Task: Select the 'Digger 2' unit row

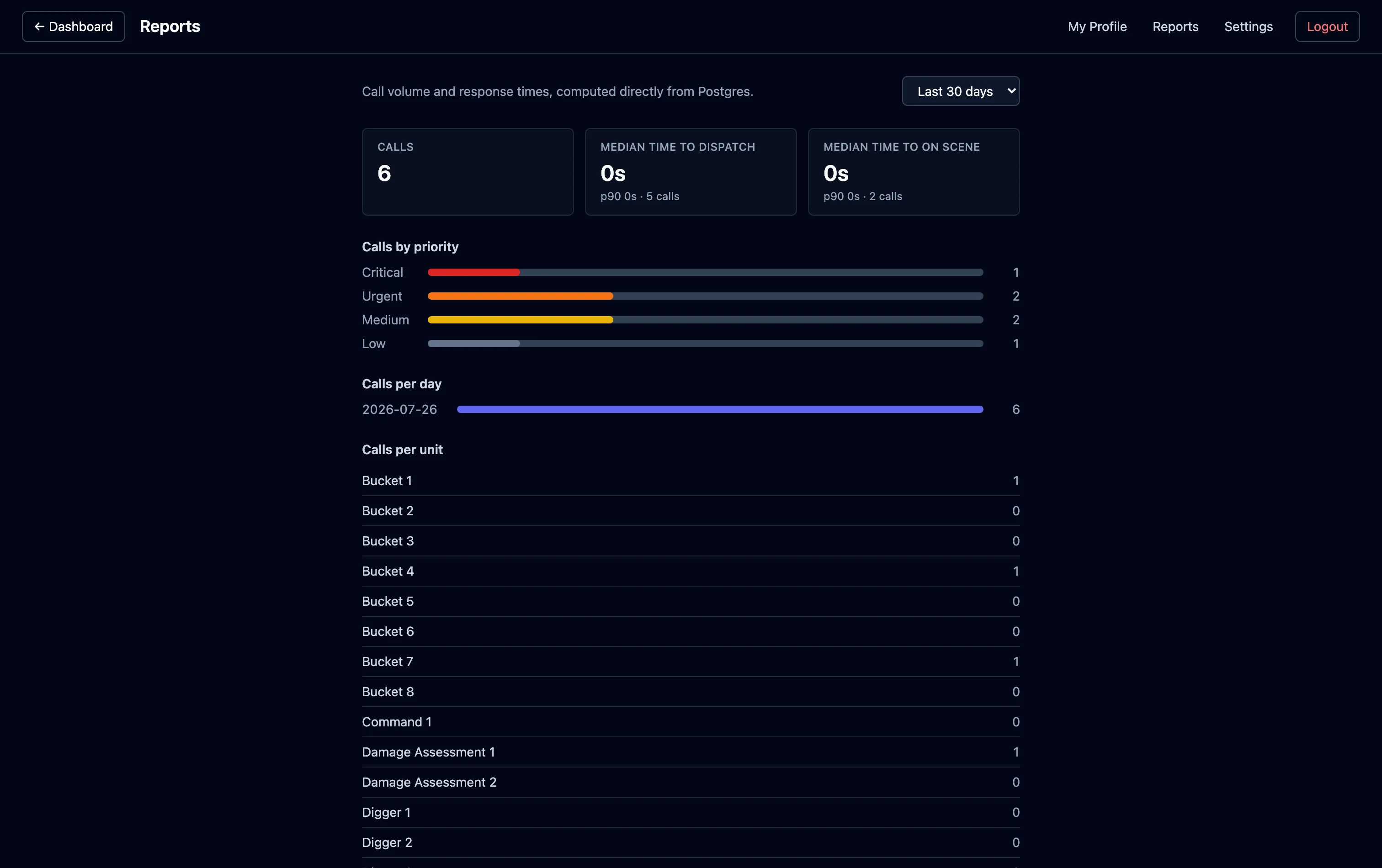Action: [x=691, y=842]
